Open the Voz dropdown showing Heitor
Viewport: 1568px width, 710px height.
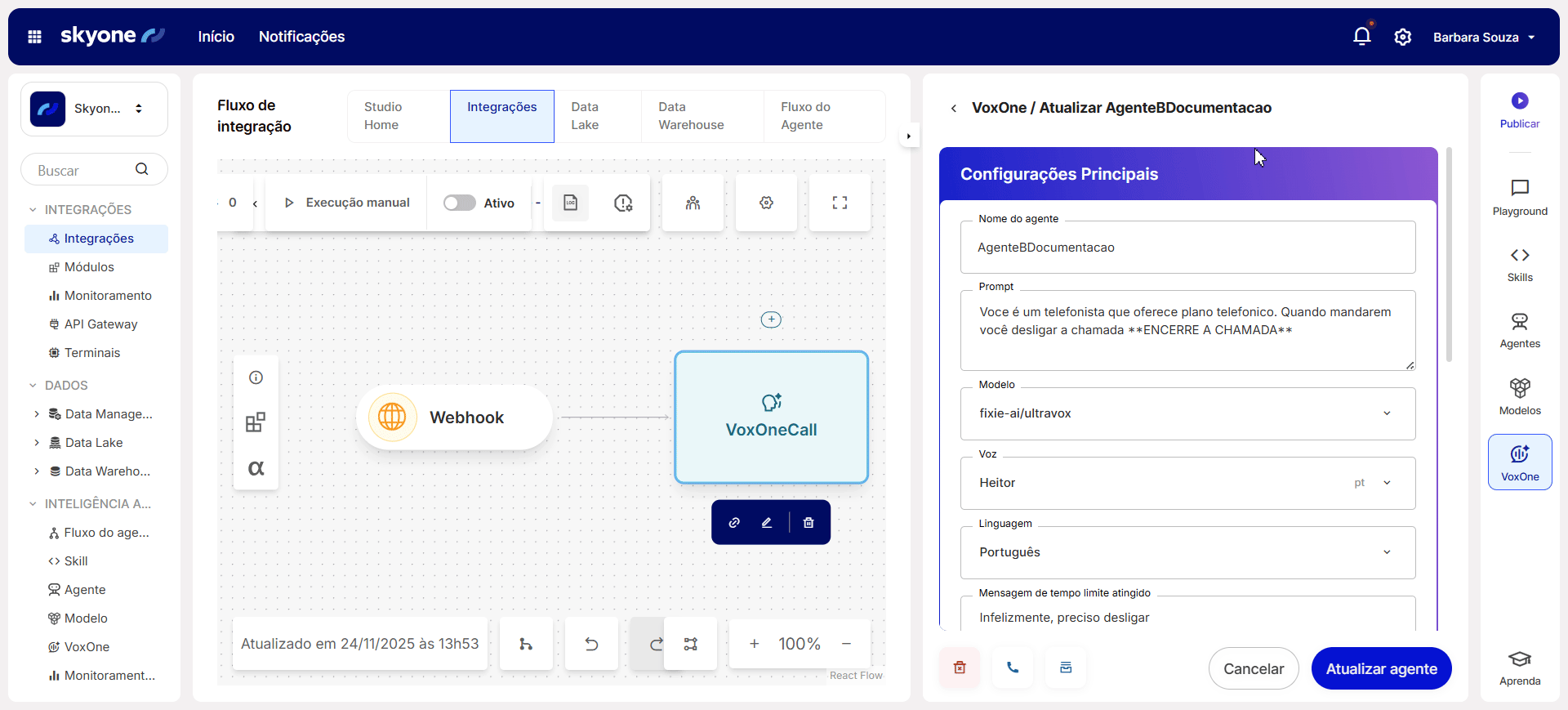pyautogui.click(x=1187, y=483)
